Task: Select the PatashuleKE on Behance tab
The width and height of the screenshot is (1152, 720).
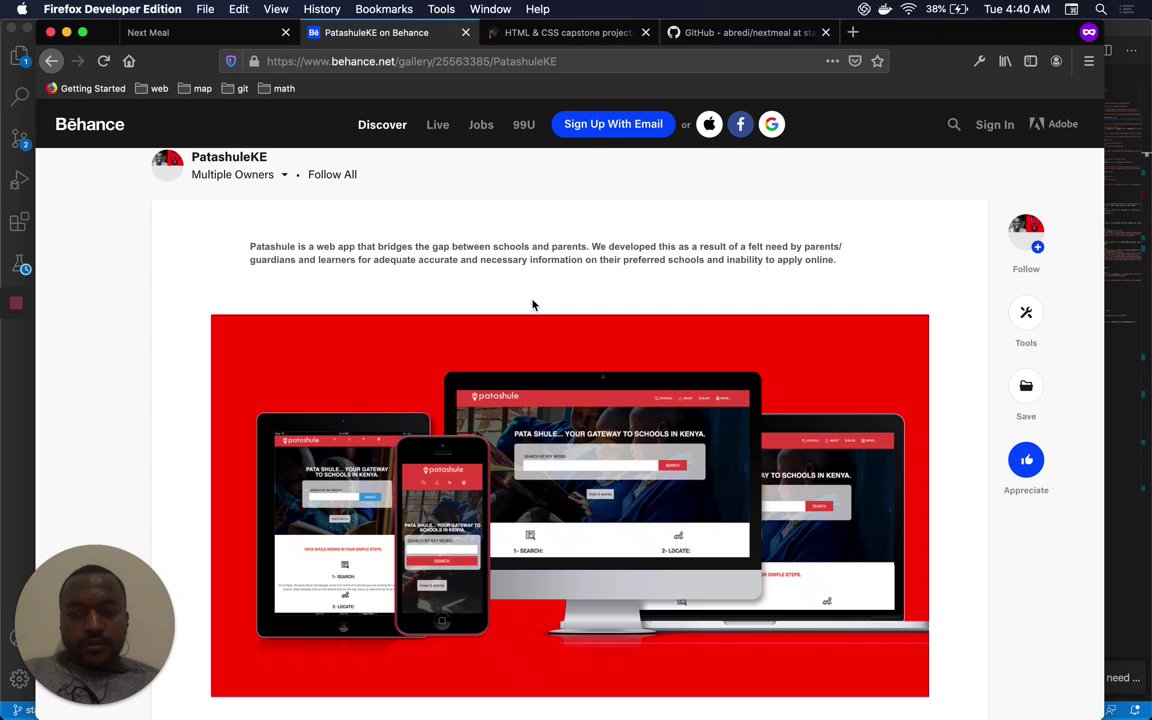Action: click(x=387, y=32)
